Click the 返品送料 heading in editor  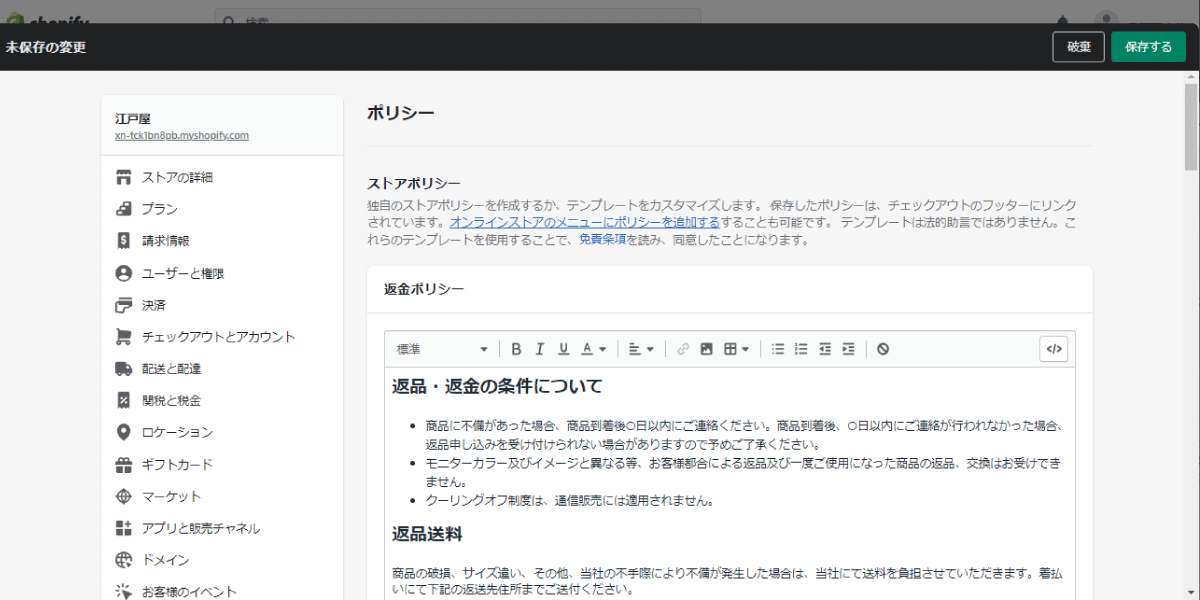click(x=427, y=534)
